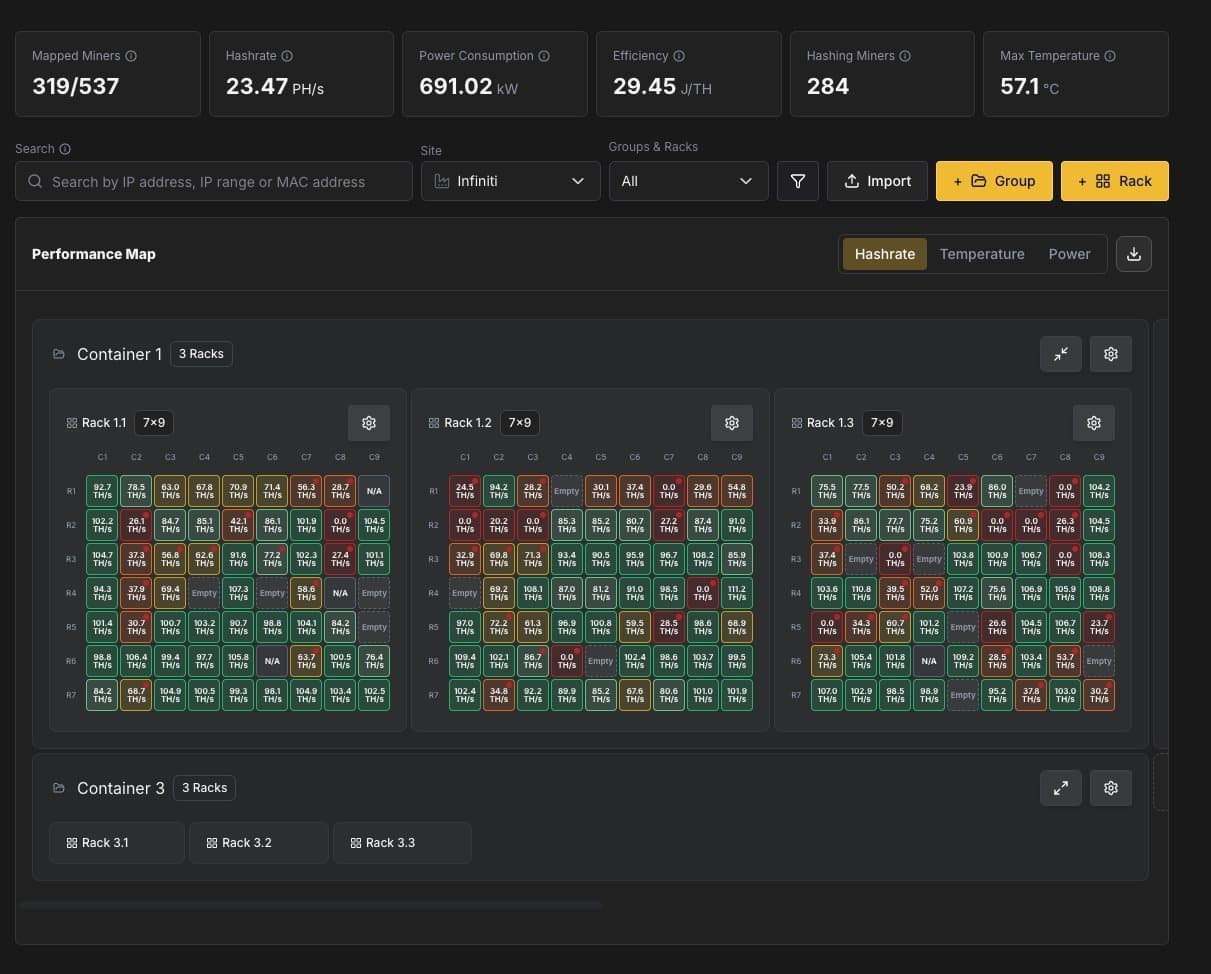Open Rack 1.2 settings gear
Screen dimensions: 1211x974
coord(731,422)
